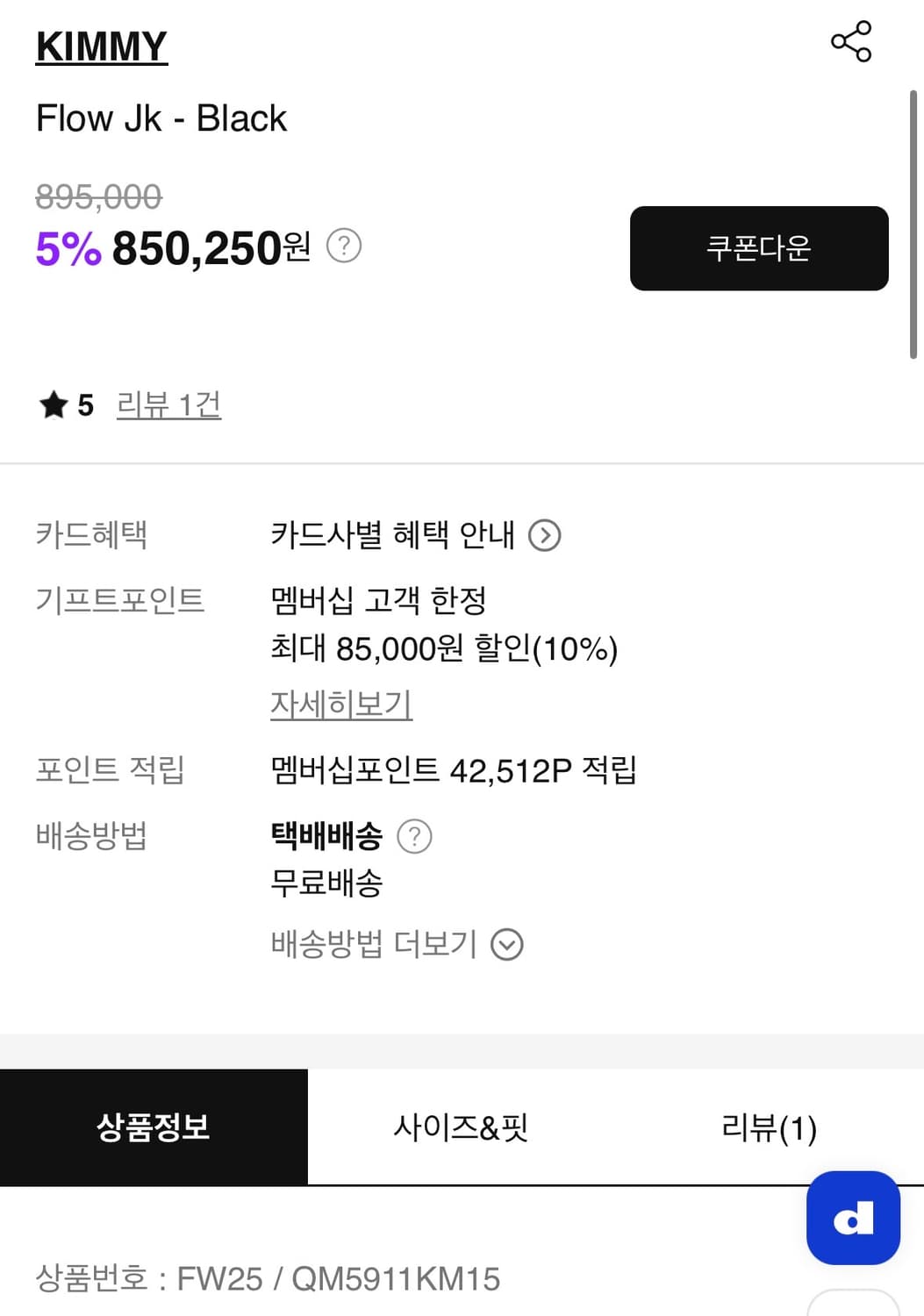924x1316 pixels.
Task: Click the vertical scrollbar thumb
Action: click(x=913, y=224)
